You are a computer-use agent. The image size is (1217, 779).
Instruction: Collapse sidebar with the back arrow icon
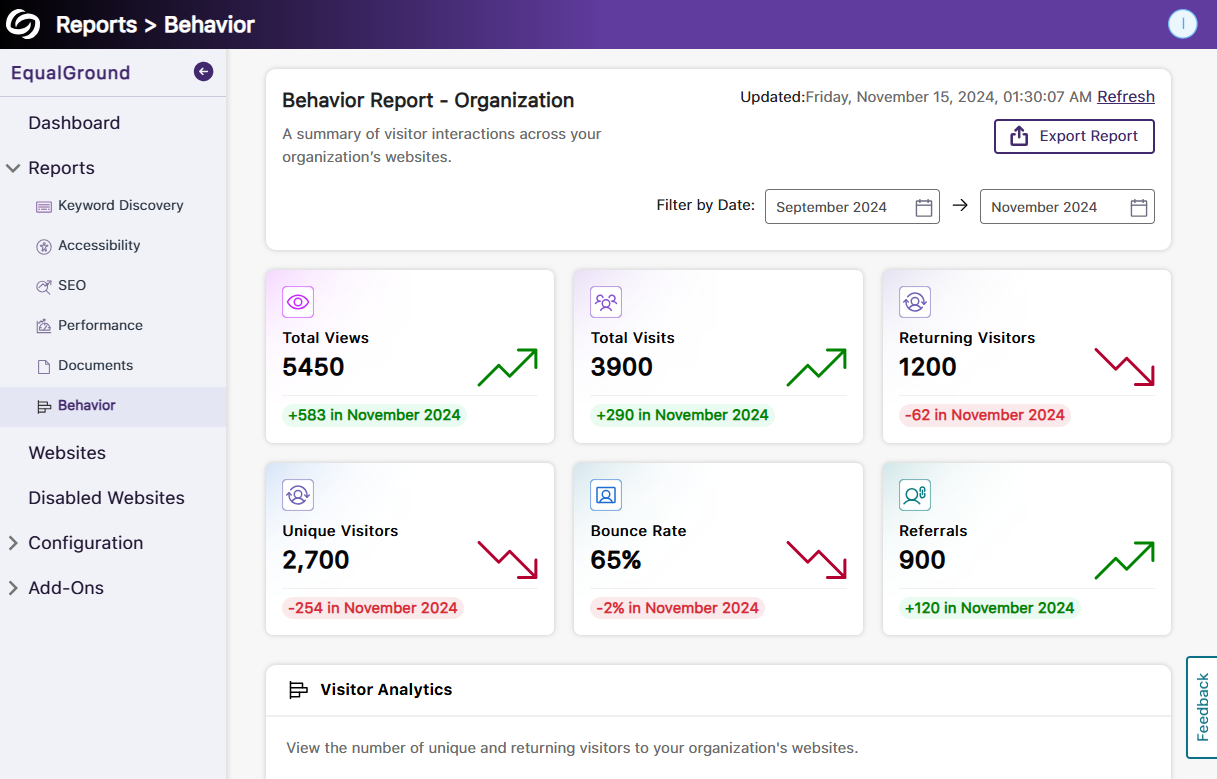pyautogui.click(x=203, y=71)
